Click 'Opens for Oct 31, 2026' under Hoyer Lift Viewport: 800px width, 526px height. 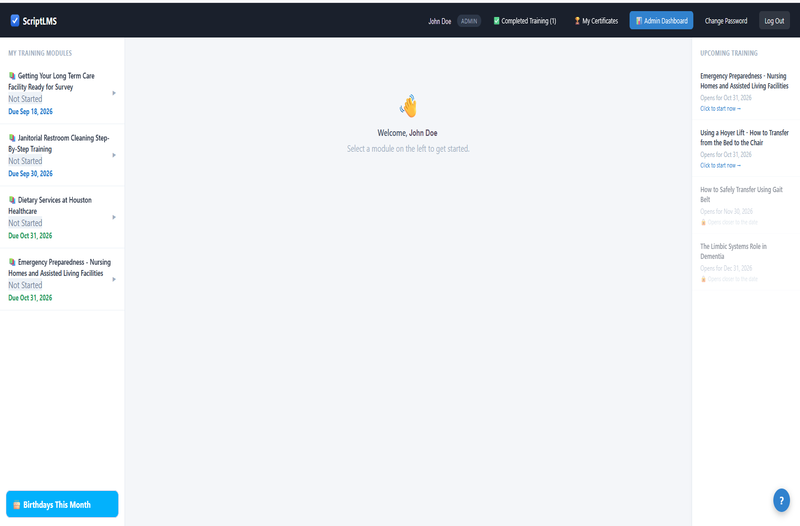726,155
